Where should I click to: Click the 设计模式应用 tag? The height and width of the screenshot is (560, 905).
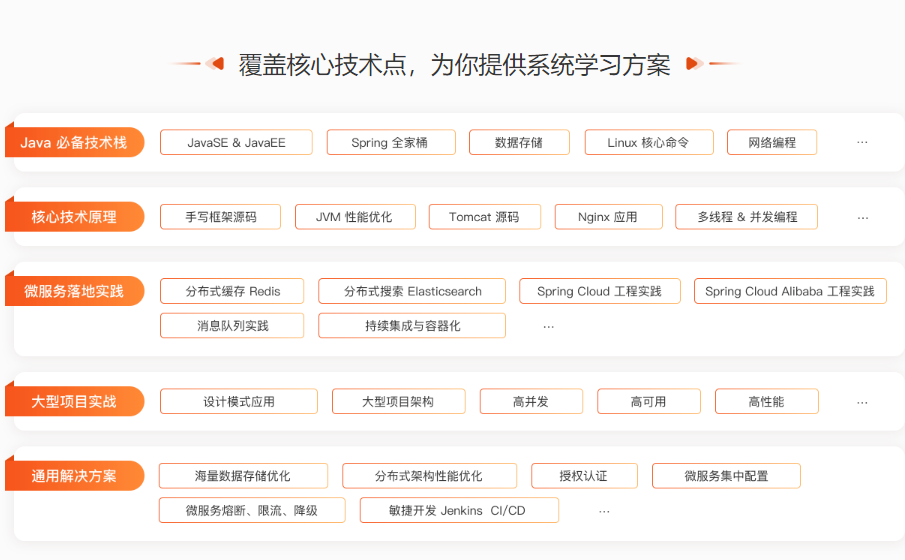pyautogui.click(x=238, y=401)
